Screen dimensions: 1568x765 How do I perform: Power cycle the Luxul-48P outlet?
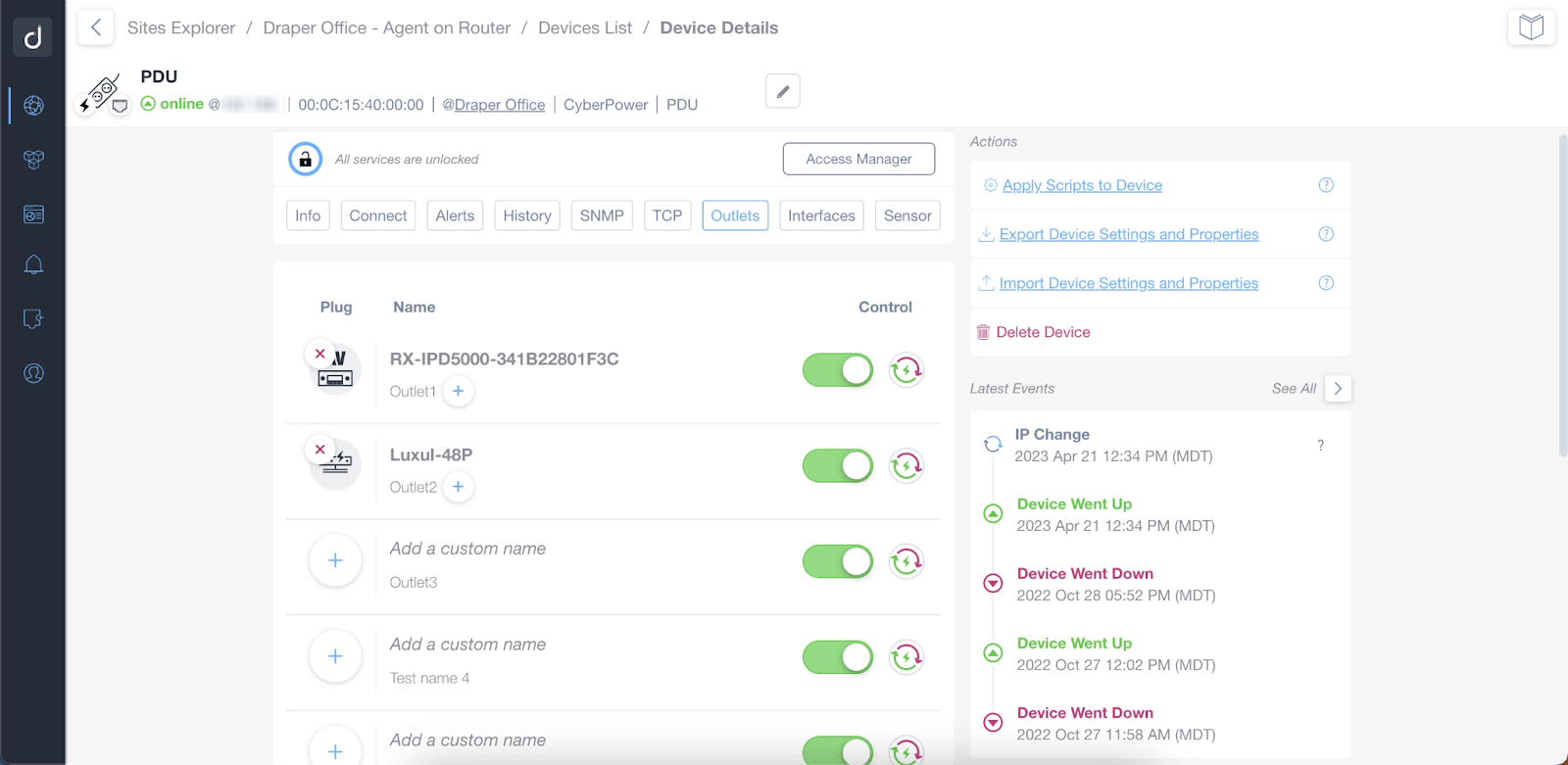tap(906, 466)
